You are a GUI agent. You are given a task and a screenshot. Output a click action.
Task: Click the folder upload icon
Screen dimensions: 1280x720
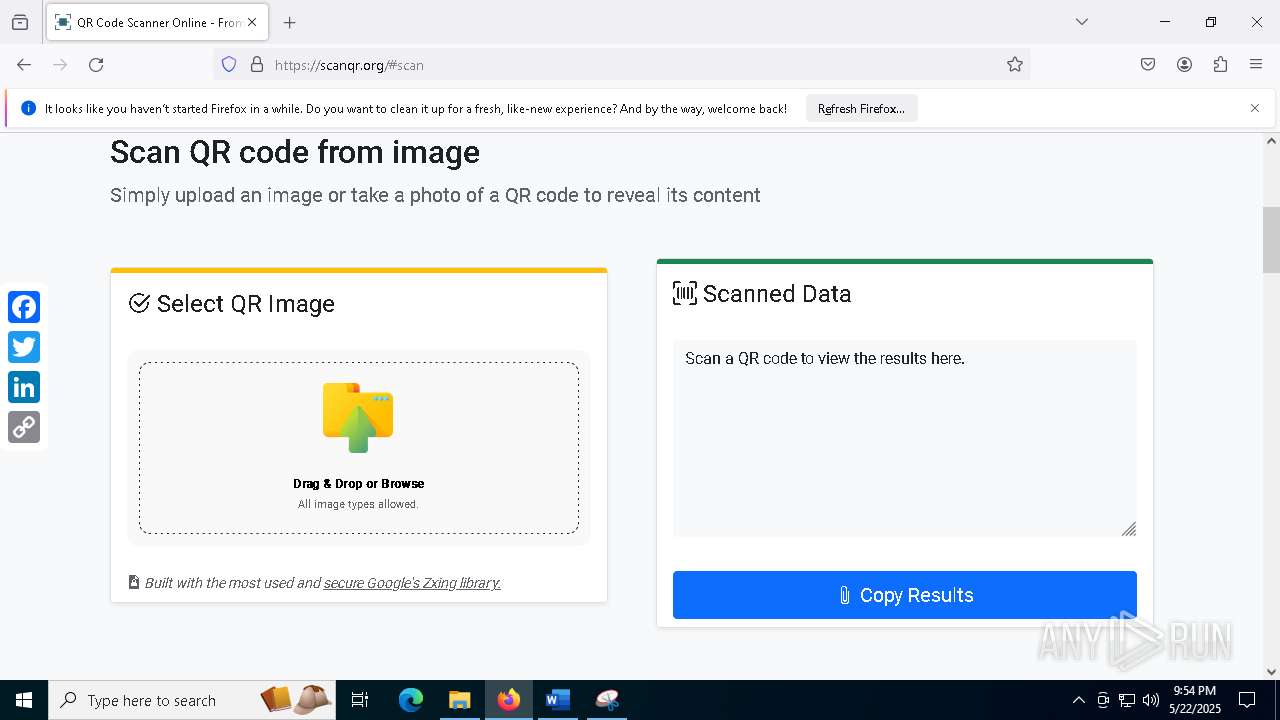tap(358, 417)
